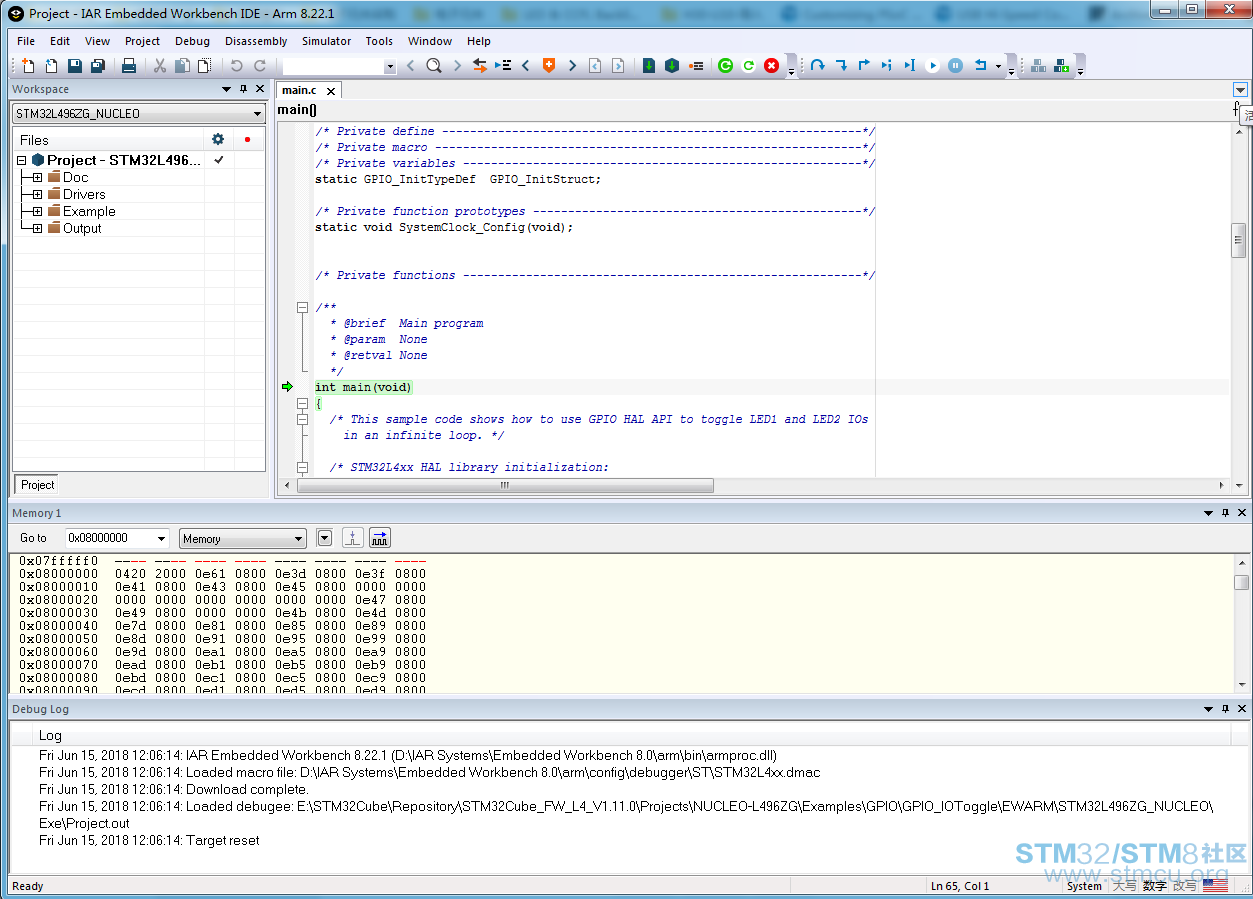Open the File menu
Image resolution: width=1253 pixels, height=899 pixels.
coord(26,41)
